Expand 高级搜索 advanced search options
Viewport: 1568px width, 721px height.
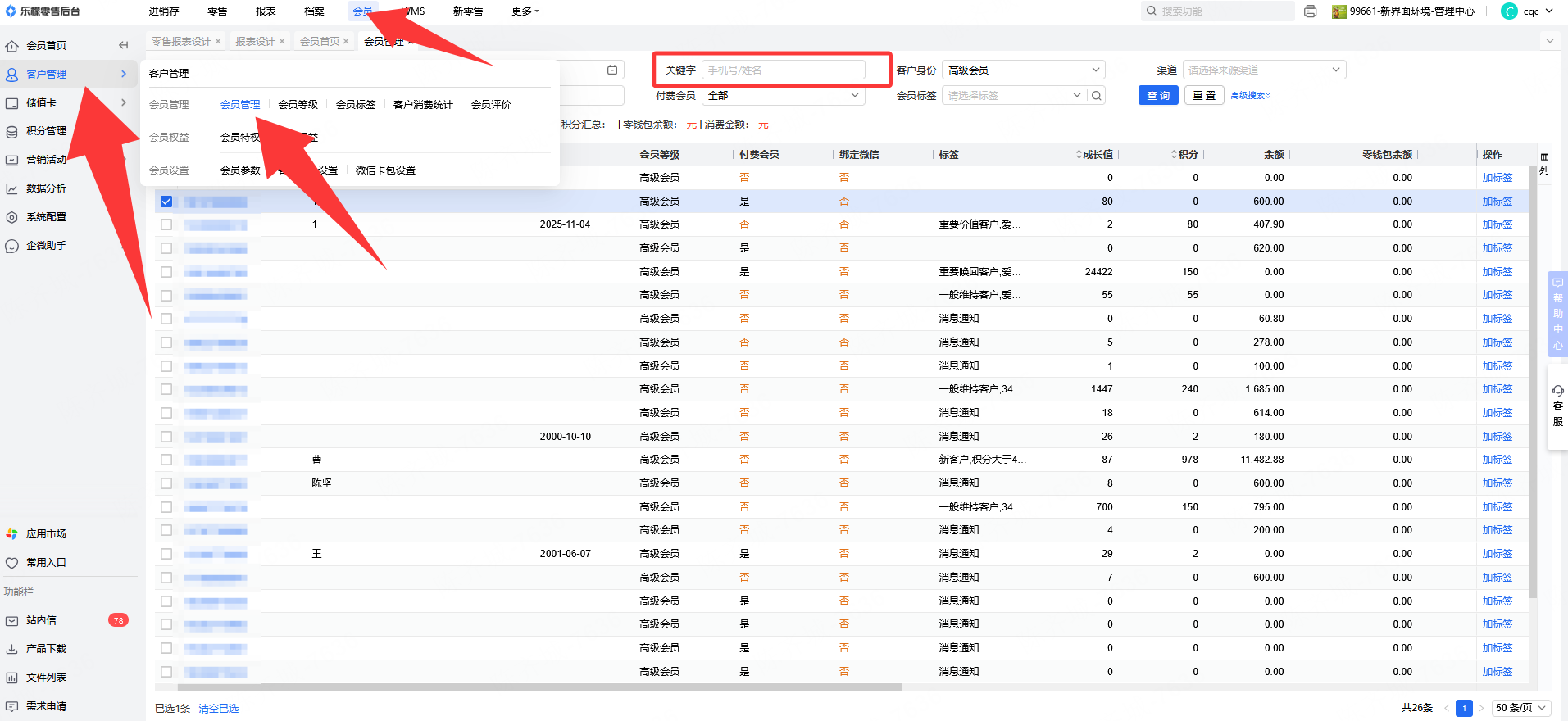(x=1251, y=96)
